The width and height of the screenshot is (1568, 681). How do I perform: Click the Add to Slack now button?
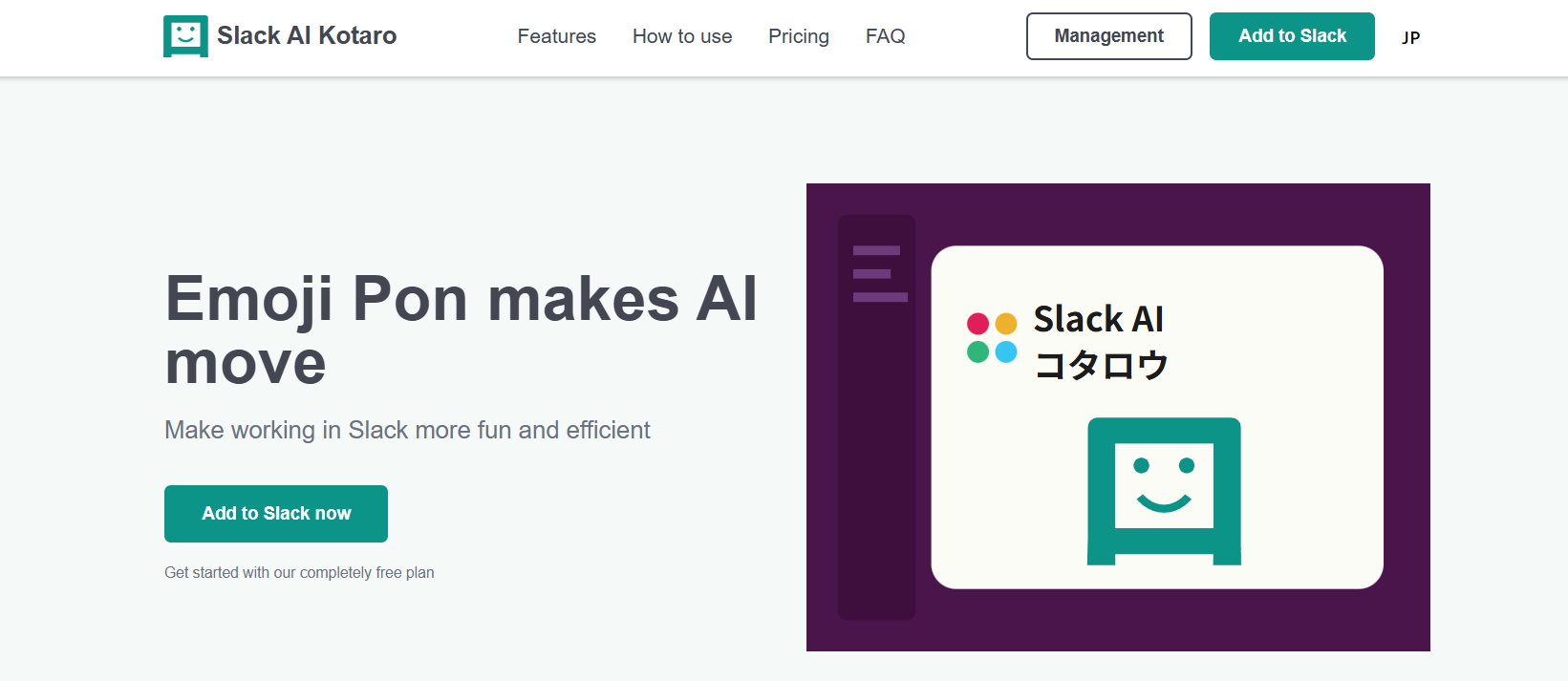276,514
